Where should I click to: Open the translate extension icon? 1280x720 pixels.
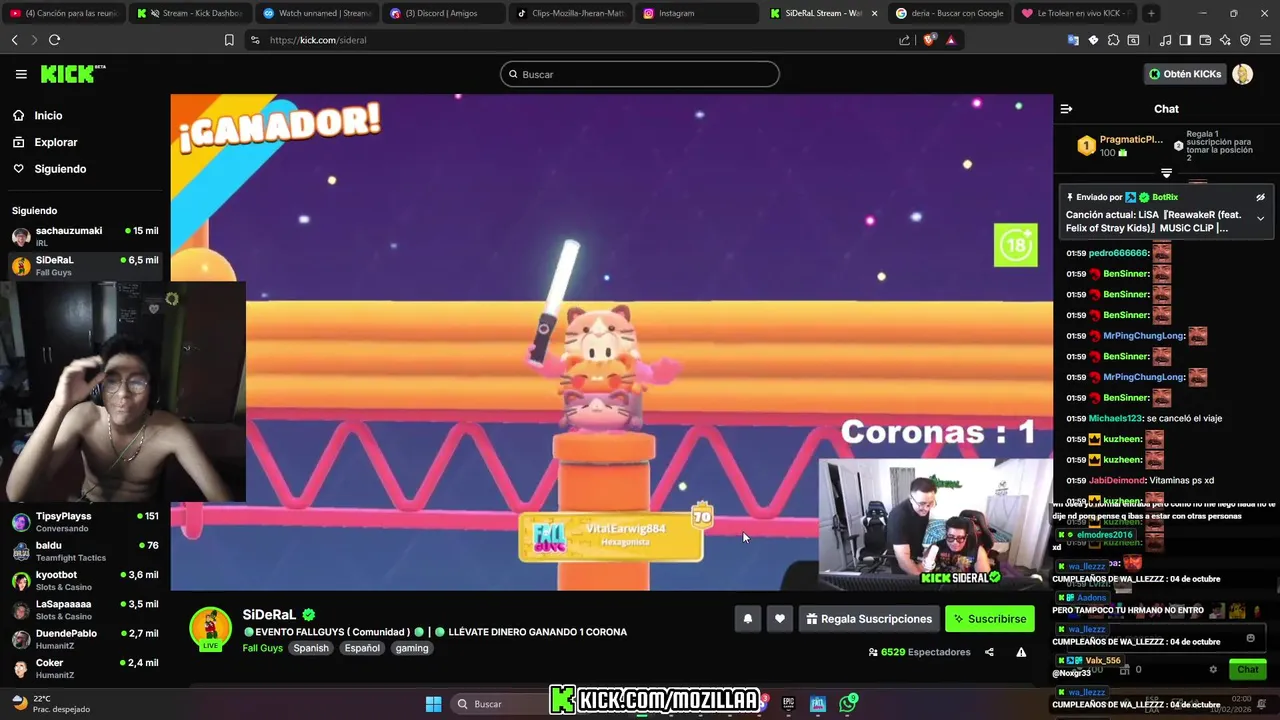pos(1073,40)
